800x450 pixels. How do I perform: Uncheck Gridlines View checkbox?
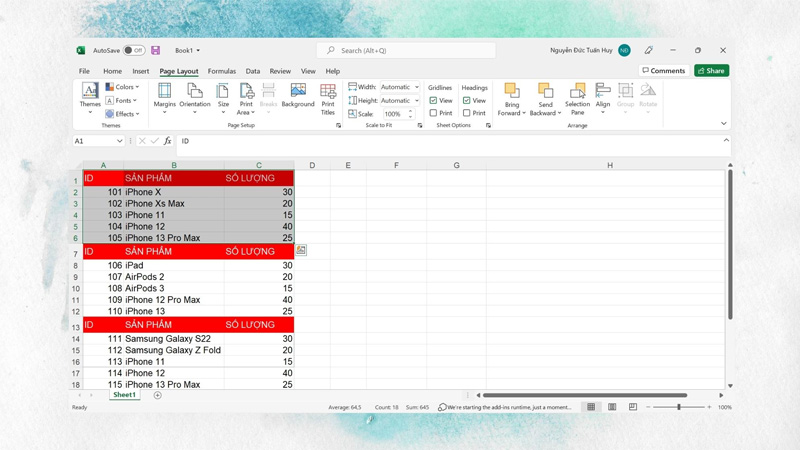(x=433, y=101)
